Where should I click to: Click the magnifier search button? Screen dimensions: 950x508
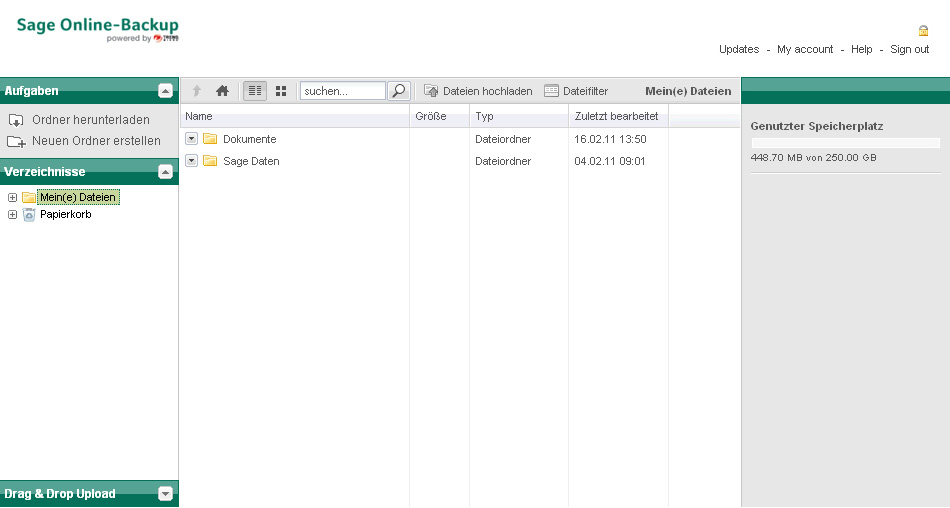coord(399,91)
